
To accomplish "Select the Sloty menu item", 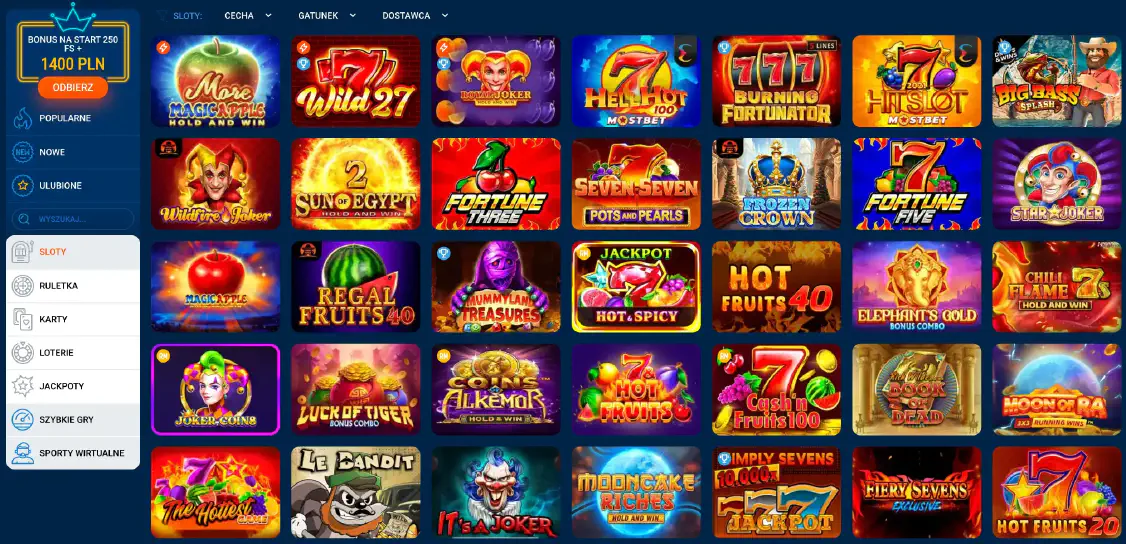I will [73, 252].
